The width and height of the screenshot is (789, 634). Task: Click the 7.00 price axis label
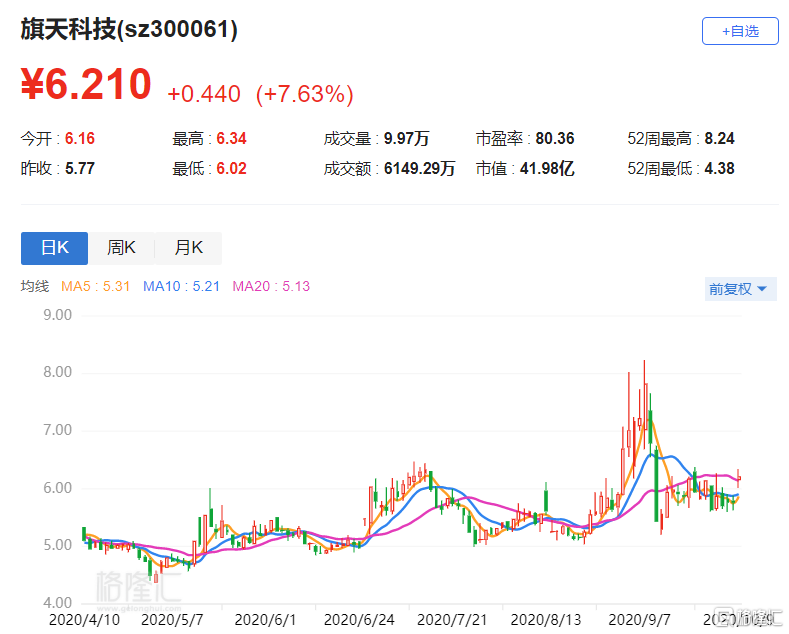tap(57, 430)
